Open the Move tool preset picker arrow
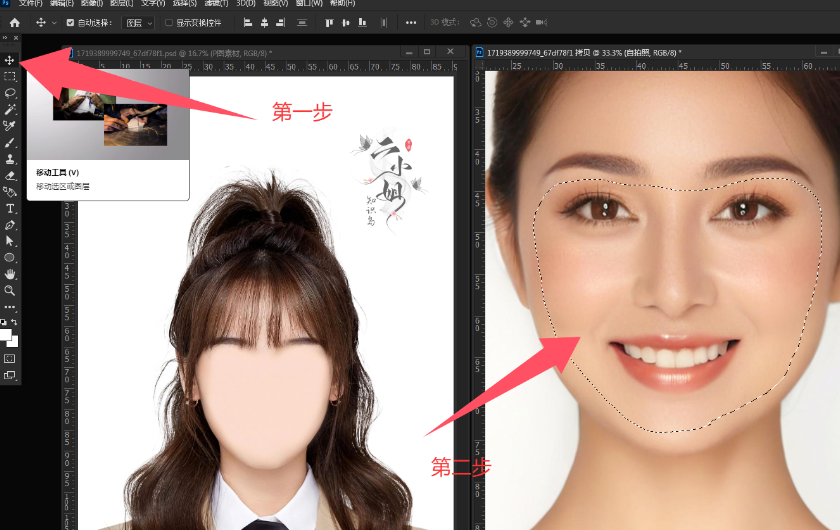This screenshot has width=840, height=530. click(54, 23)
